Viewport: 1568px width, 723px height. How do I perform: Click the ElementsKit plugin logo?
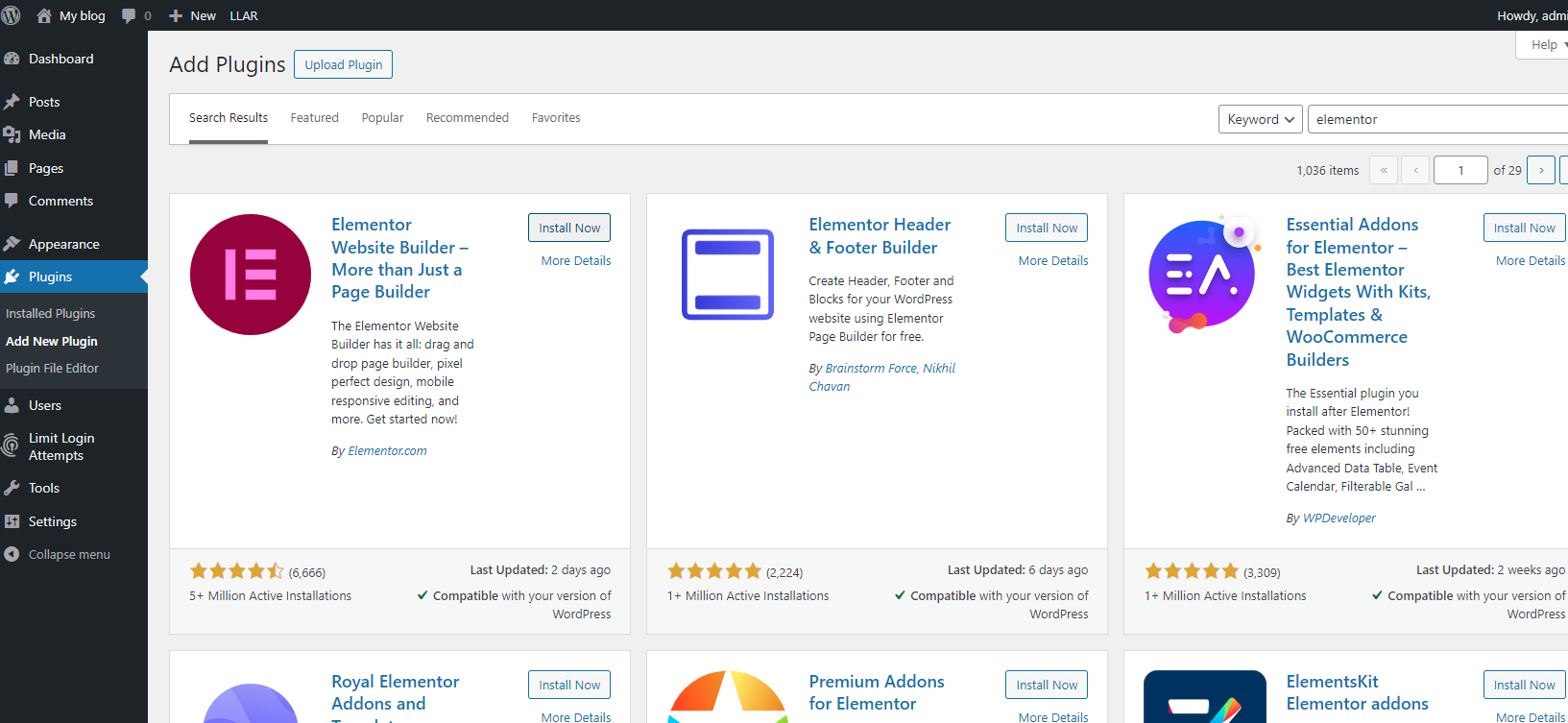pos(1205,696)
